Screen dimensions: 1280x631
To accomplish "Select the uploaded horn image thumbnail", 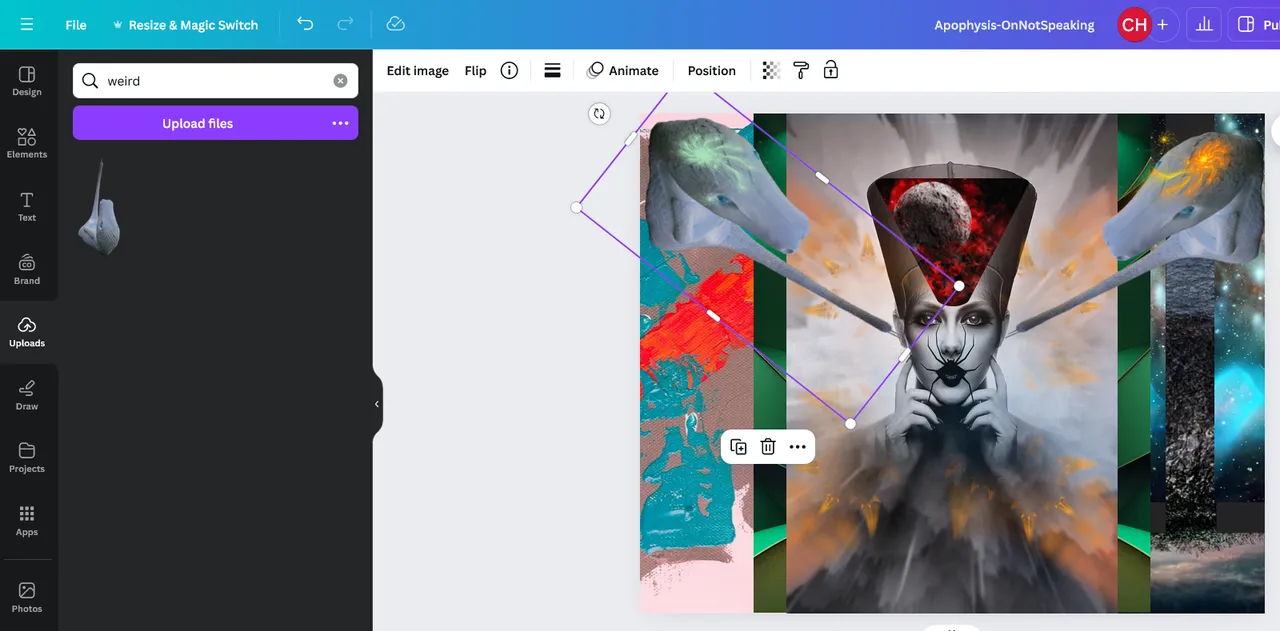I will 99,206.
